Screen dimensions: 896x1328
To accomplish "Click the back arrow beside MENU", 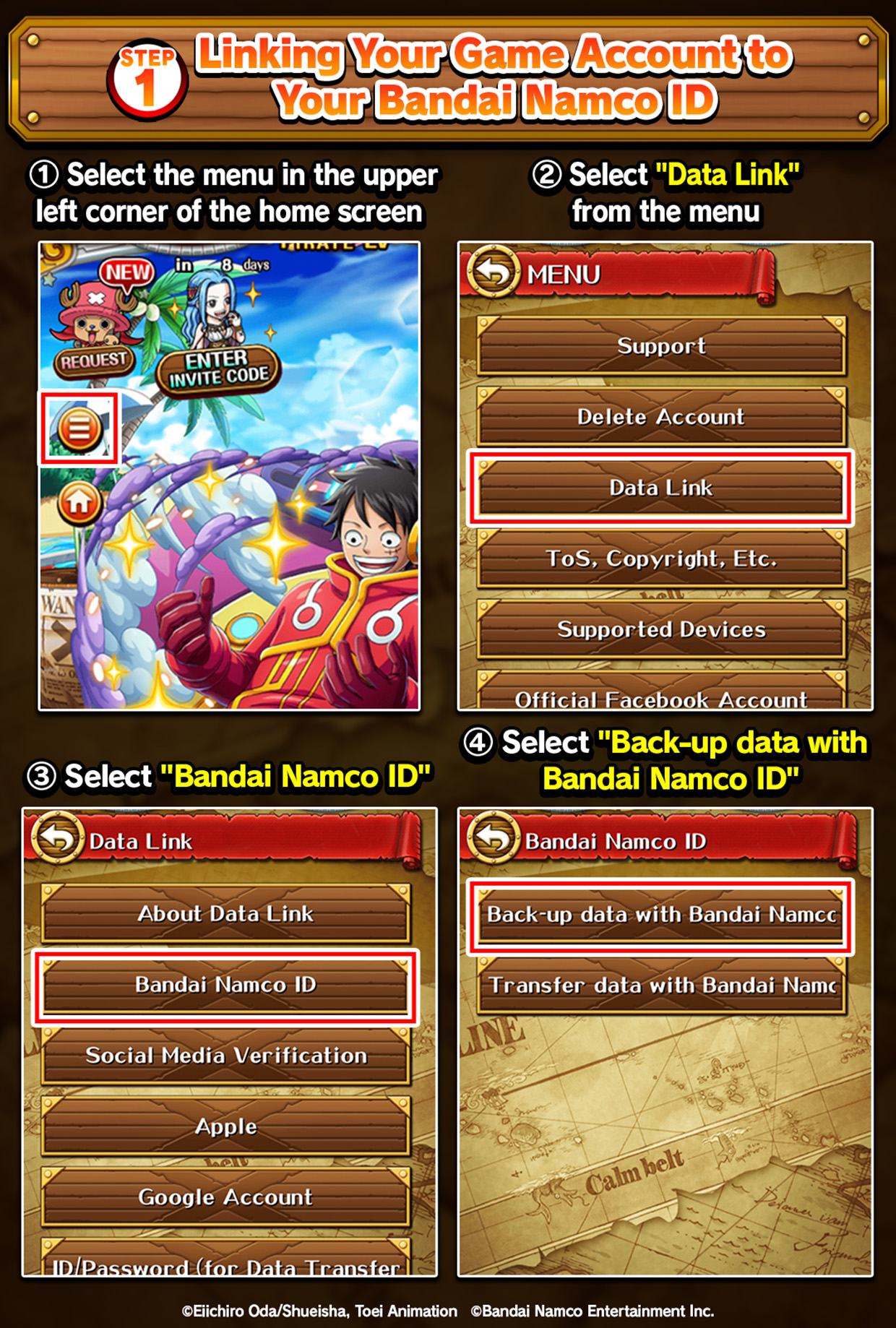I will click(494, 272).
